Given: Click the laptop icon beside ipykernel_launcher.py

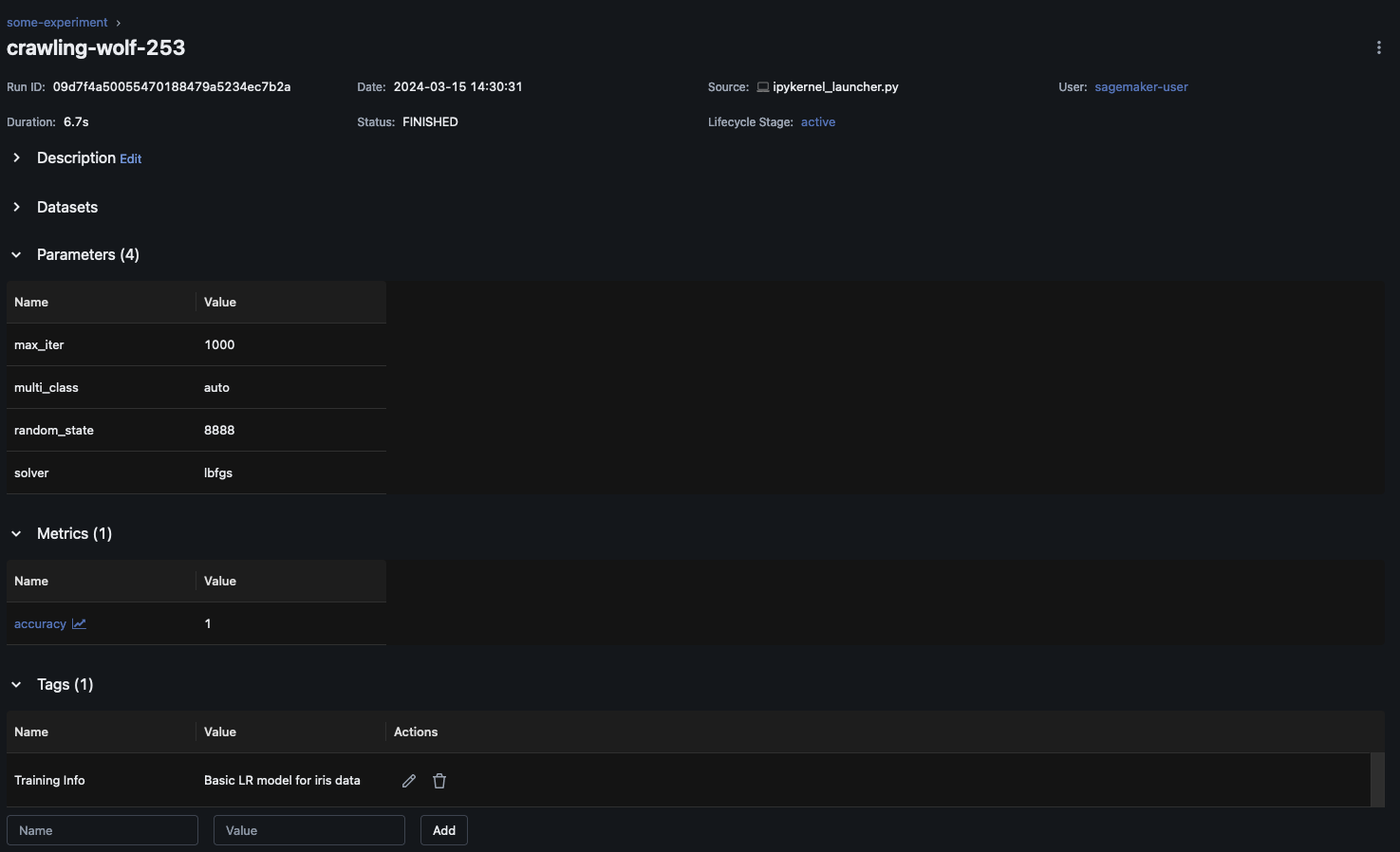Looking at the screenshot, I should tap(762, 87).
